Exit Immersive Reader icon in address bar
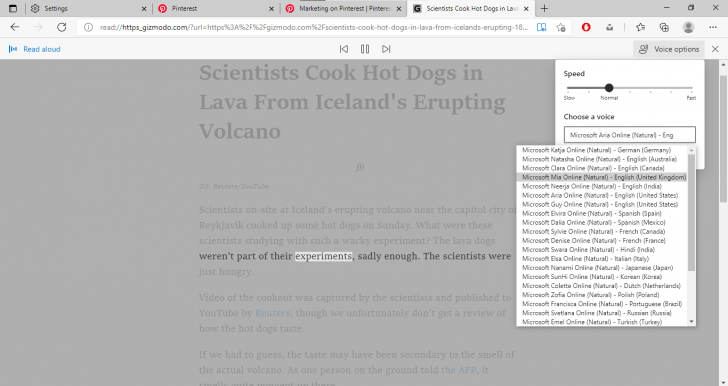Viewport: 728px width, 386px height. point(541,27)
